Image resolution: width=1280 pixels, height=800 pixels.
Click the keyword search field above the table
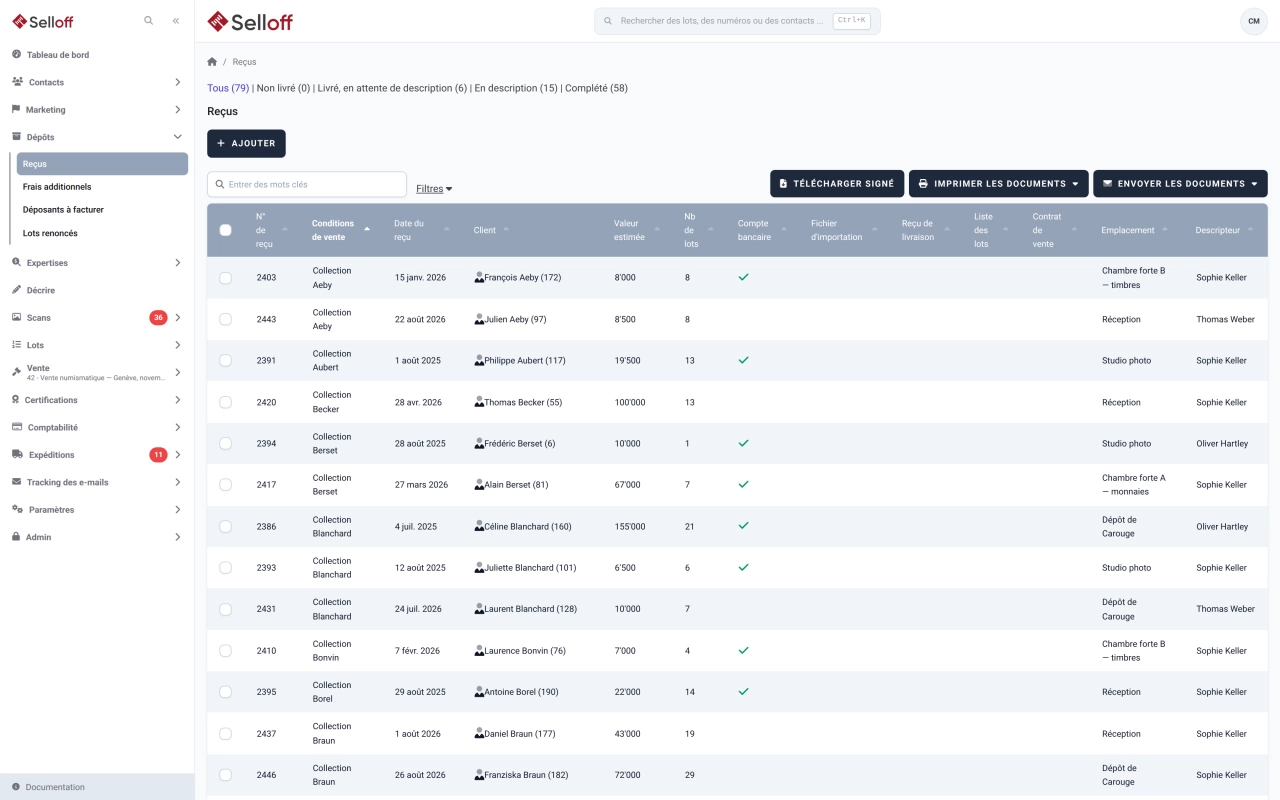point(307,184)
